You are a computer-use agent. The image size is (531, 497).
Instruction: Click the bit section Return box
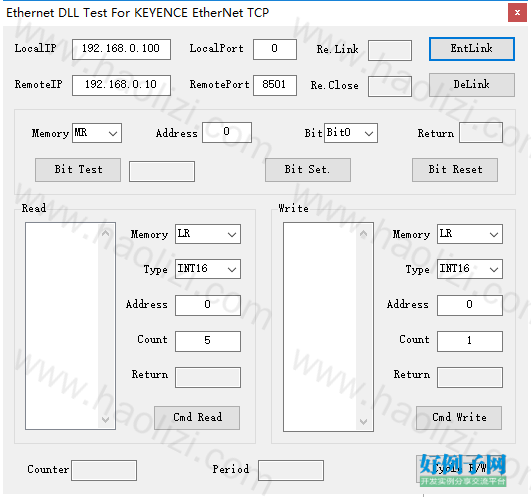(481, 132)
